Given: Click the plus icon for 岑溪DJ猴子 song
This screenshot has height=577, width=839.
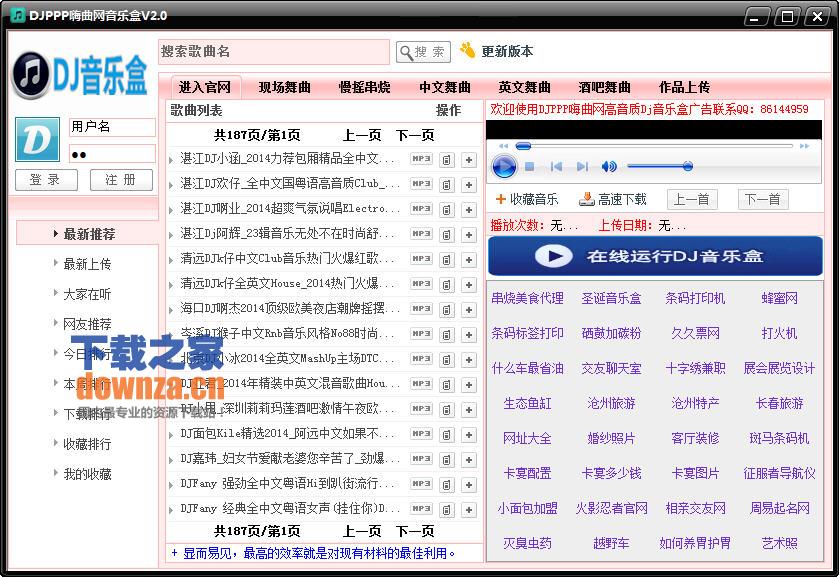Looking at the screenshot, I should (469, 335).
